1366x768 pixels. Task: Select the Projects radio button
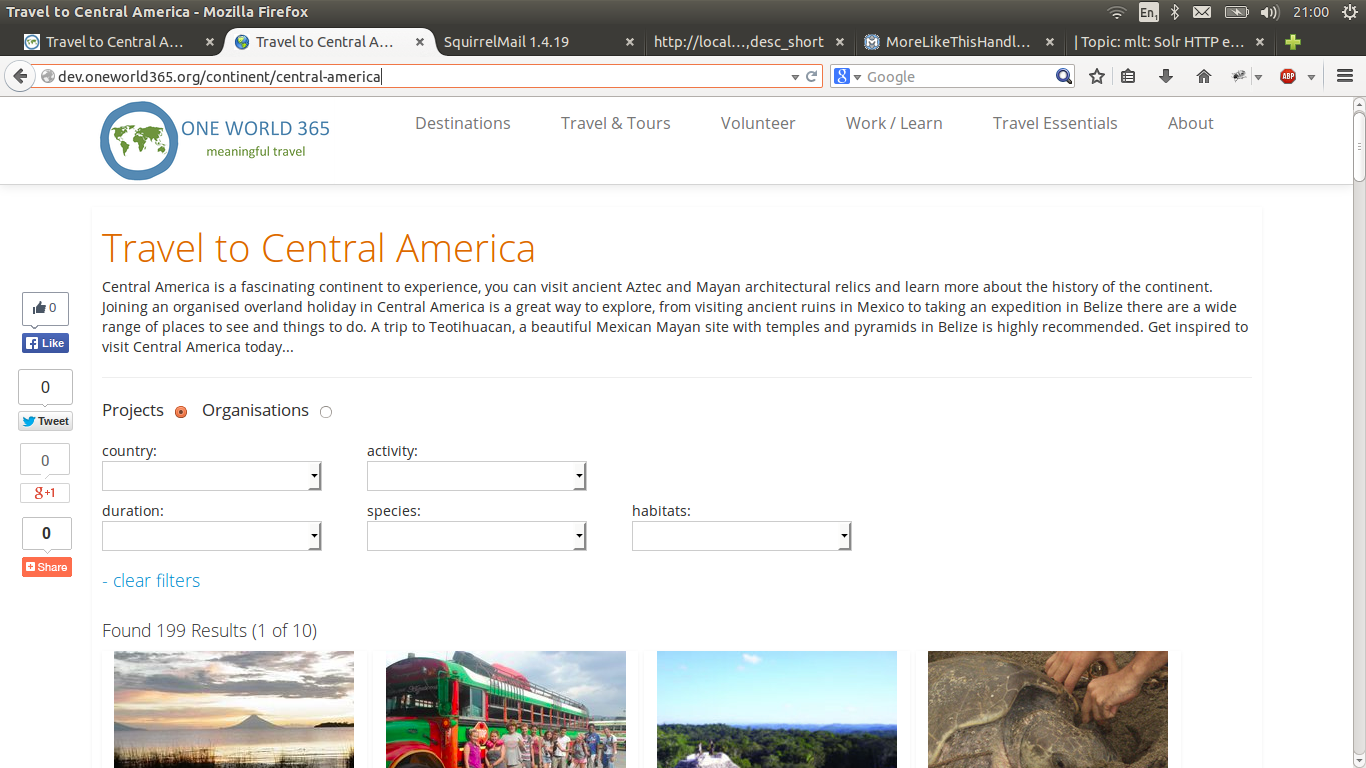click(181, 412)
